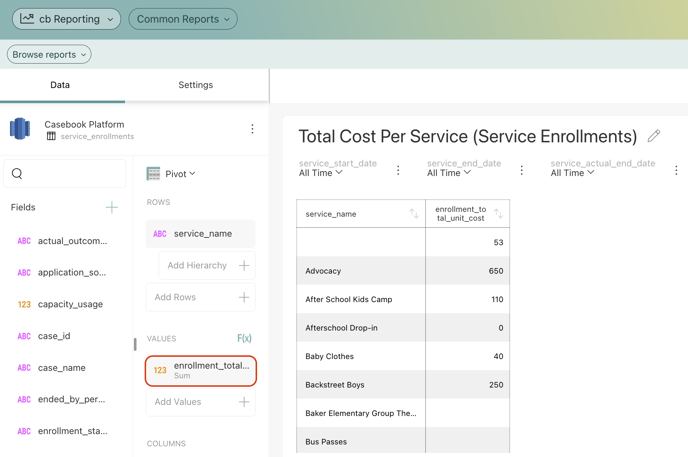This screenshot has height=457, width=688.
Task: Switch to the Settings tab
Action: click(x=196, y=85)
